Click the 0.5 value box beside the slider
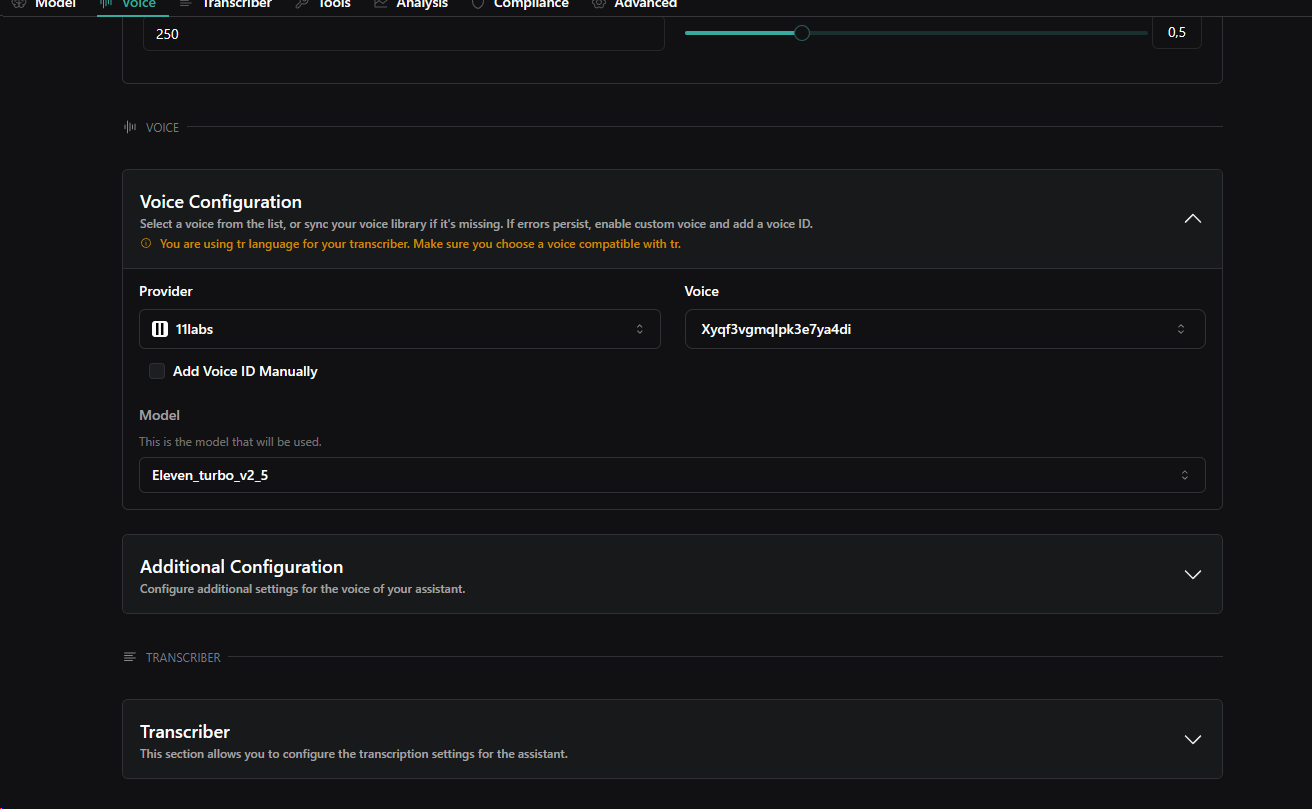 [x=1177, y=33]
